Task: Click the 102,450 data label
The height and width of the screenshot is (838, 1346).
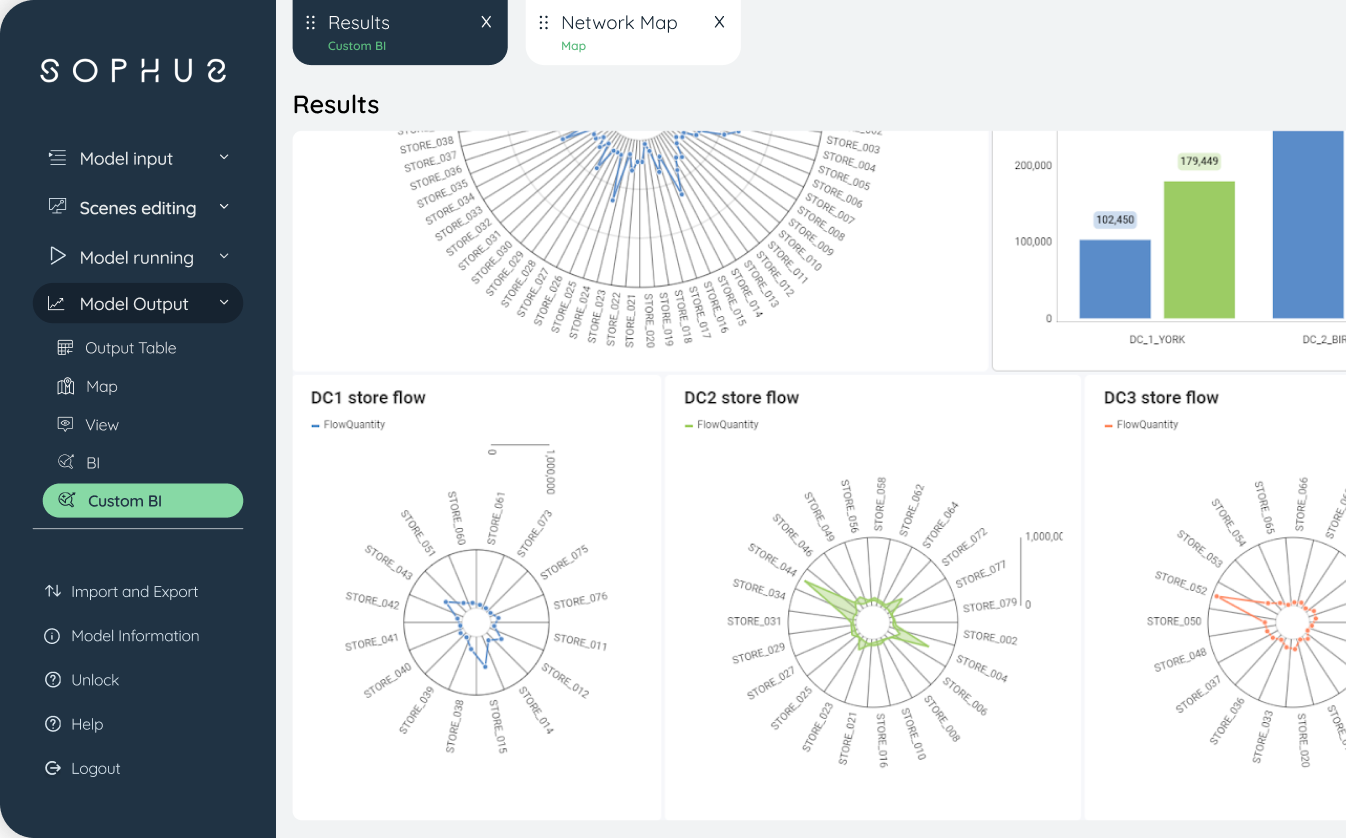Action: coord(1115,220)
